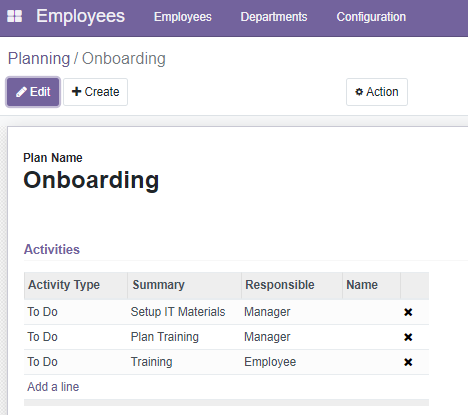Sort by Summary column header

pyautogui.click(x=184, y=285)
